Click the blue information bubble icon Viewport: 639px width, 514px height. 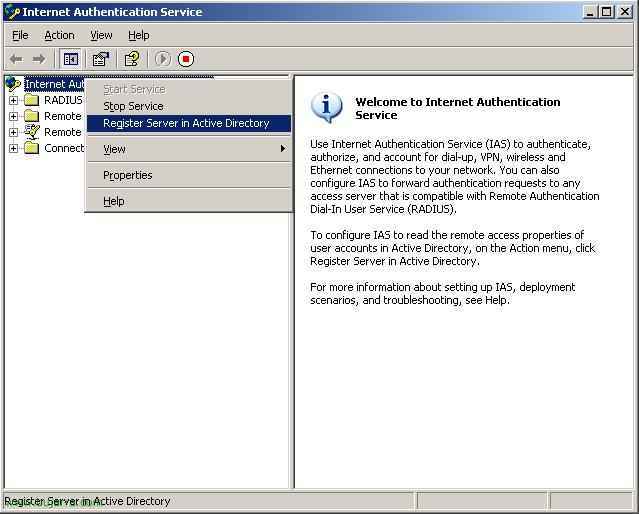(326, 108)
